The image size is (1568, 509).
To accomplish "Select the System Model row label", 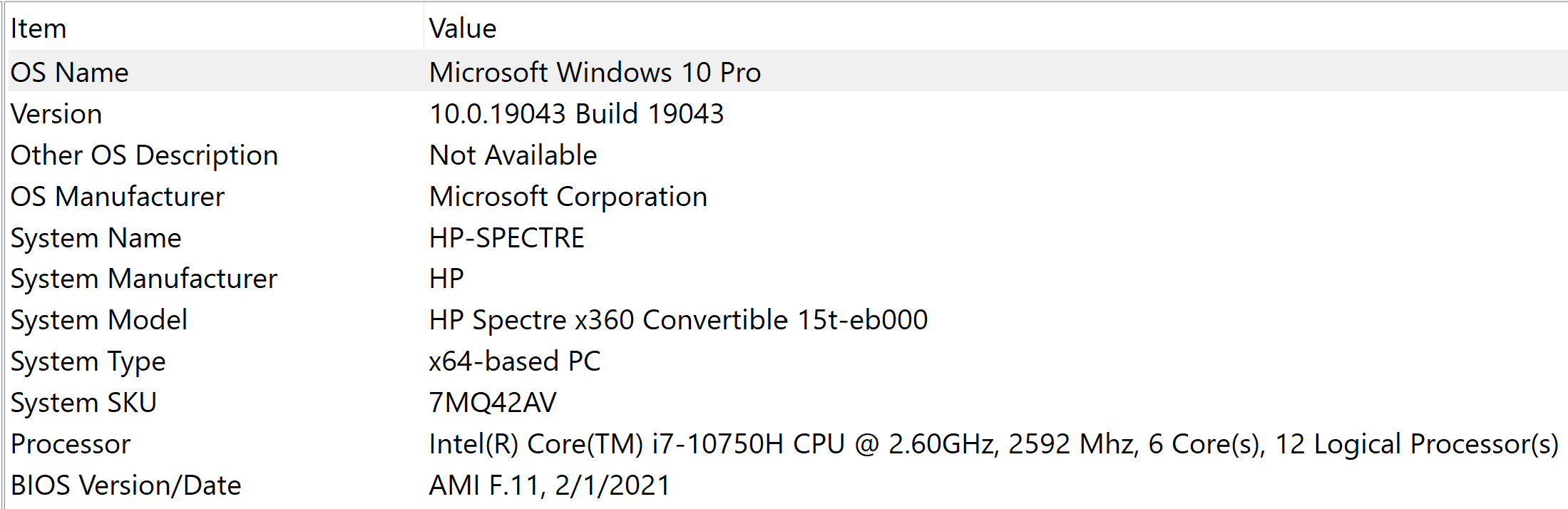I will [99, 320].
